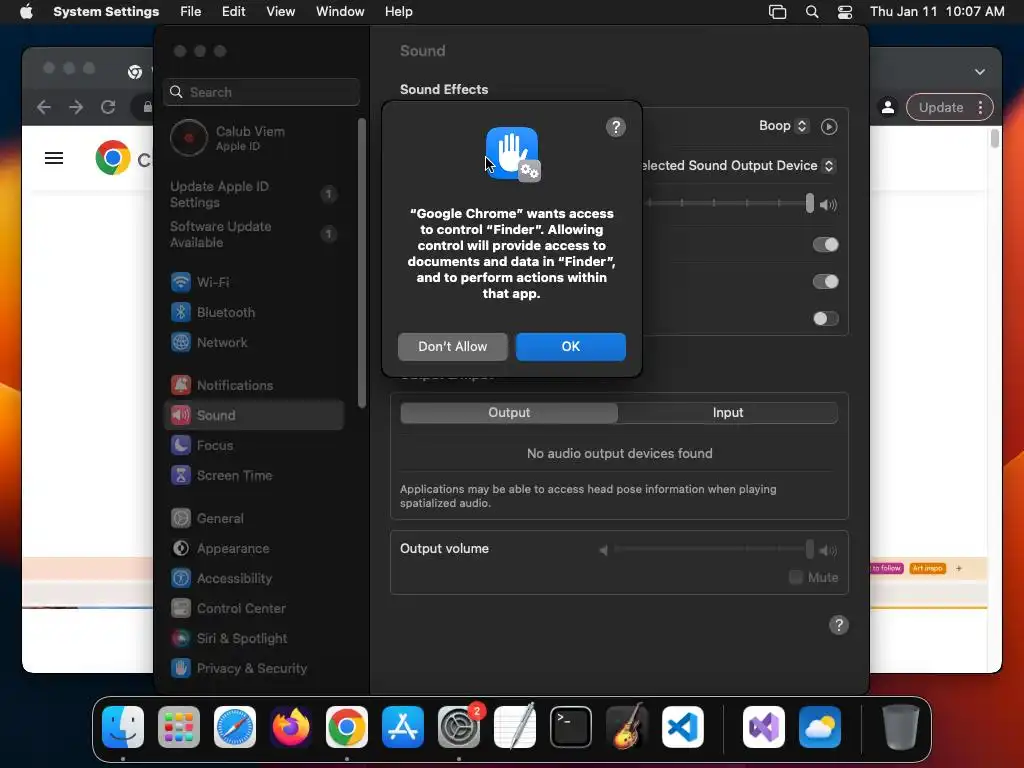Play the Boop alert sound preview
1024x768 pixels.
(x=829, y=126)
